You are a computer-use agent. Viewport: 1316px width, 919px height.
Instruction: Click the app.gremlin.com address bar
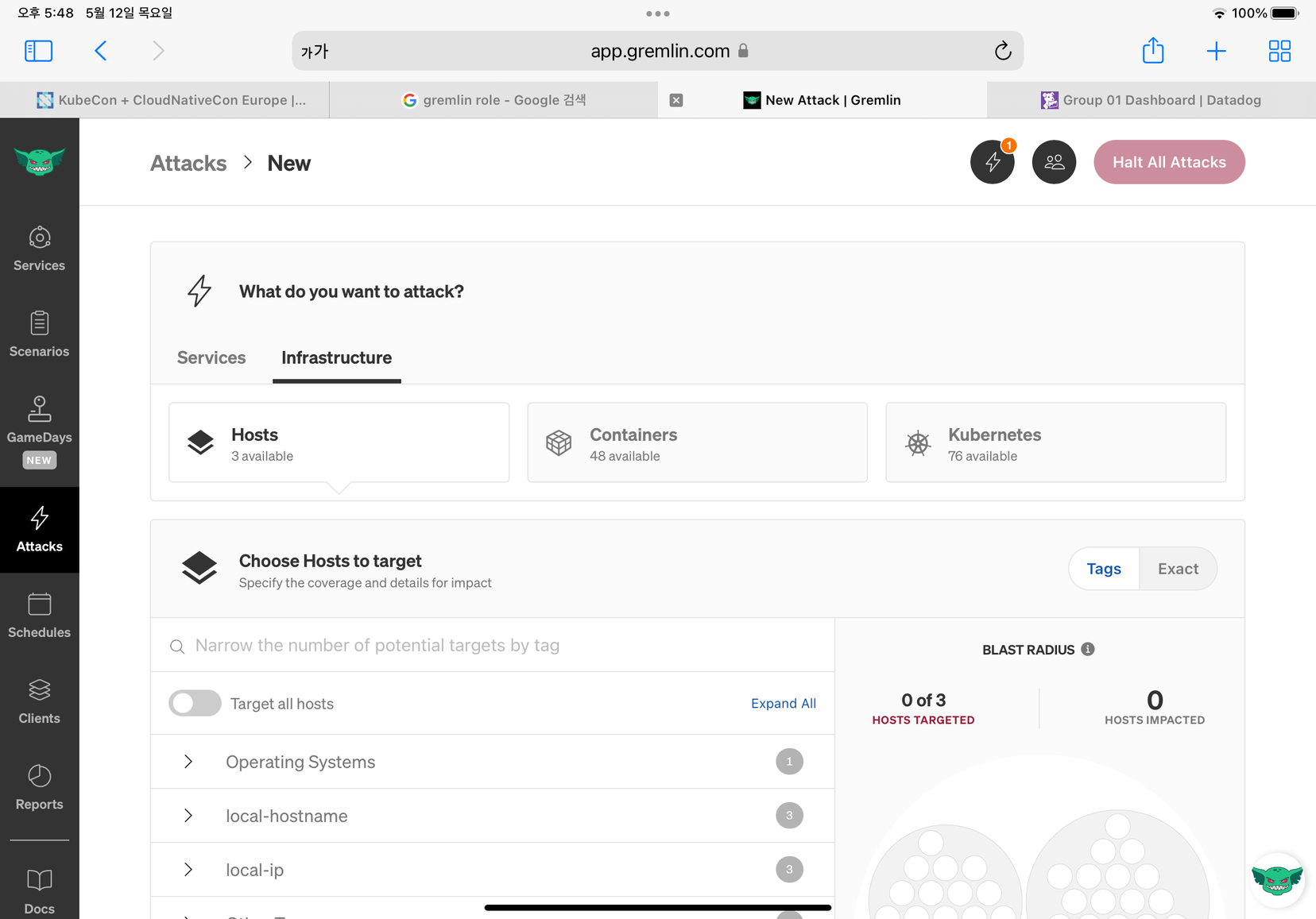[x=658, y=51]
